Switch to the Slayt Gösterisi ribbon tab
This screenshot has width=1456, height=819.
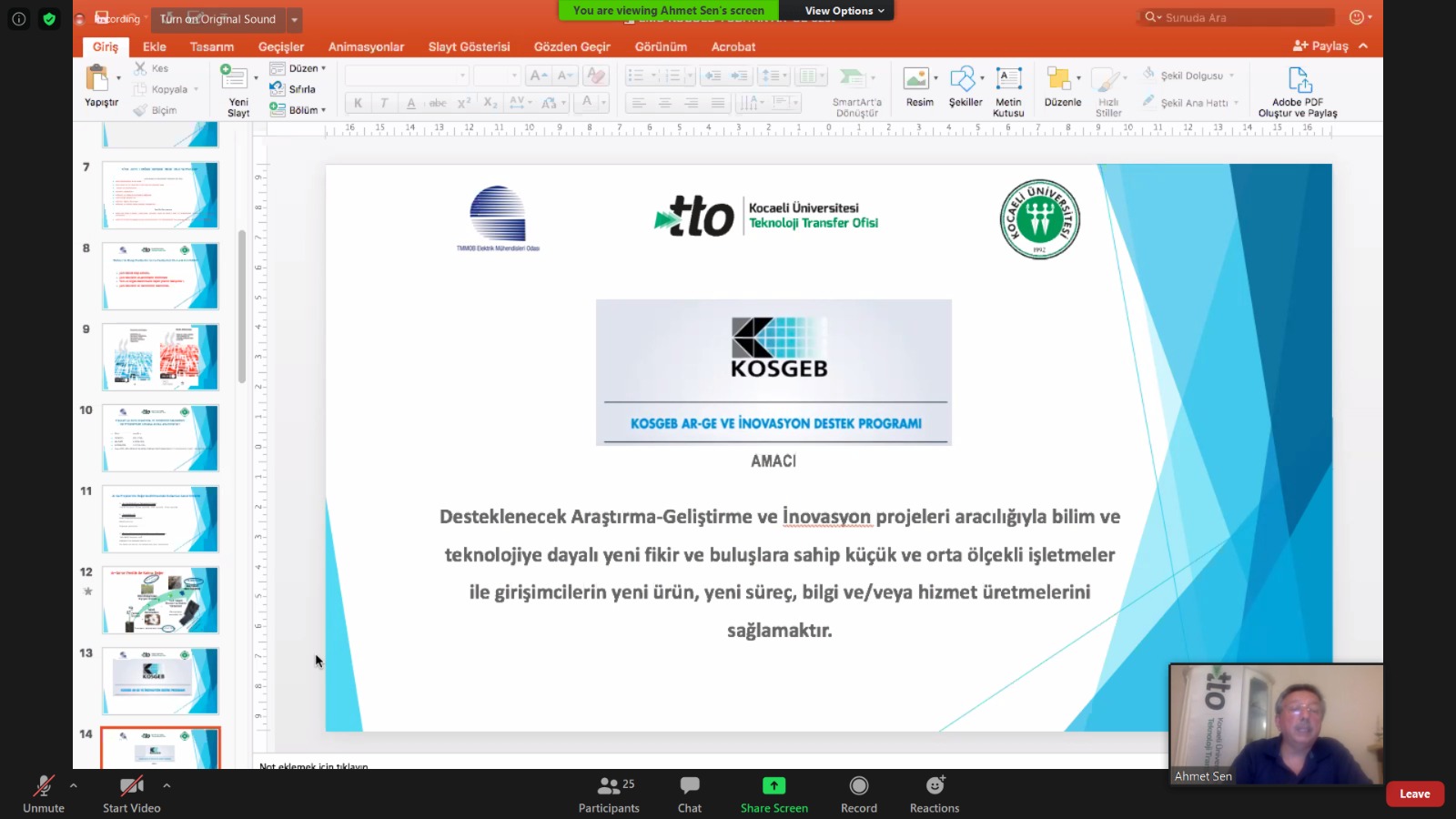470,46
